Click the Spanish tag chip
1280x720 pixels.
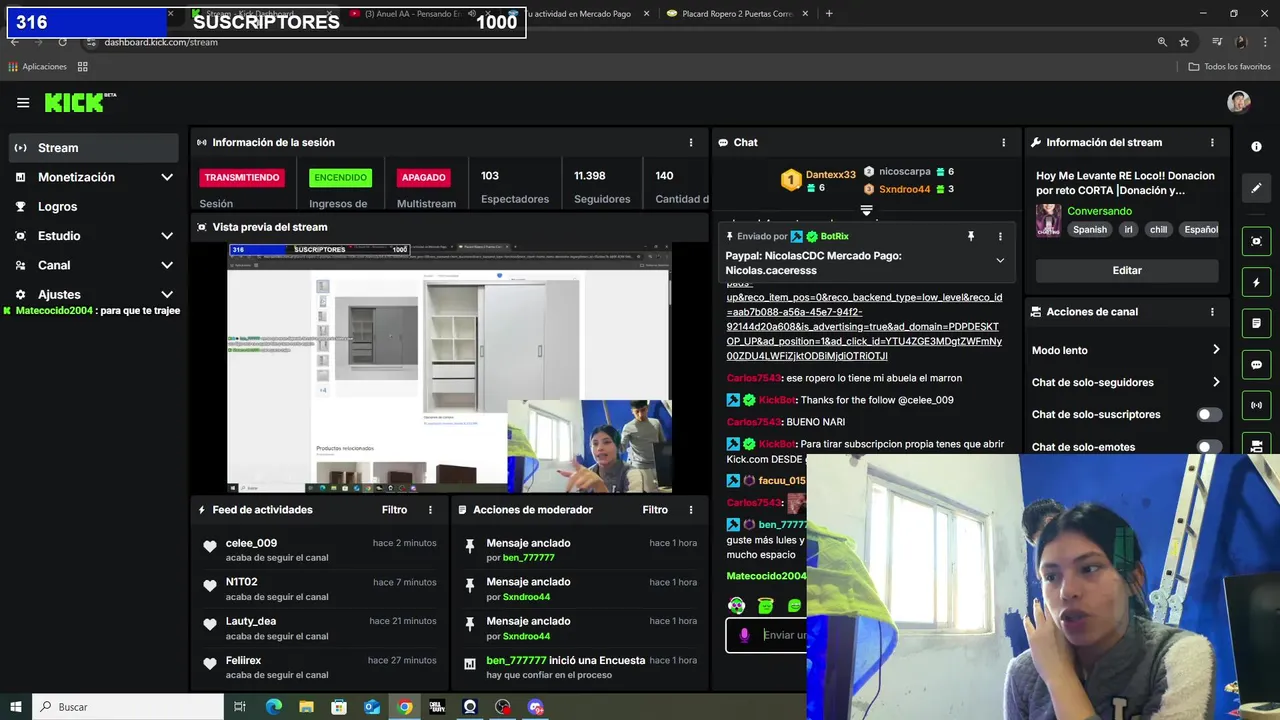pos(1090,229)
